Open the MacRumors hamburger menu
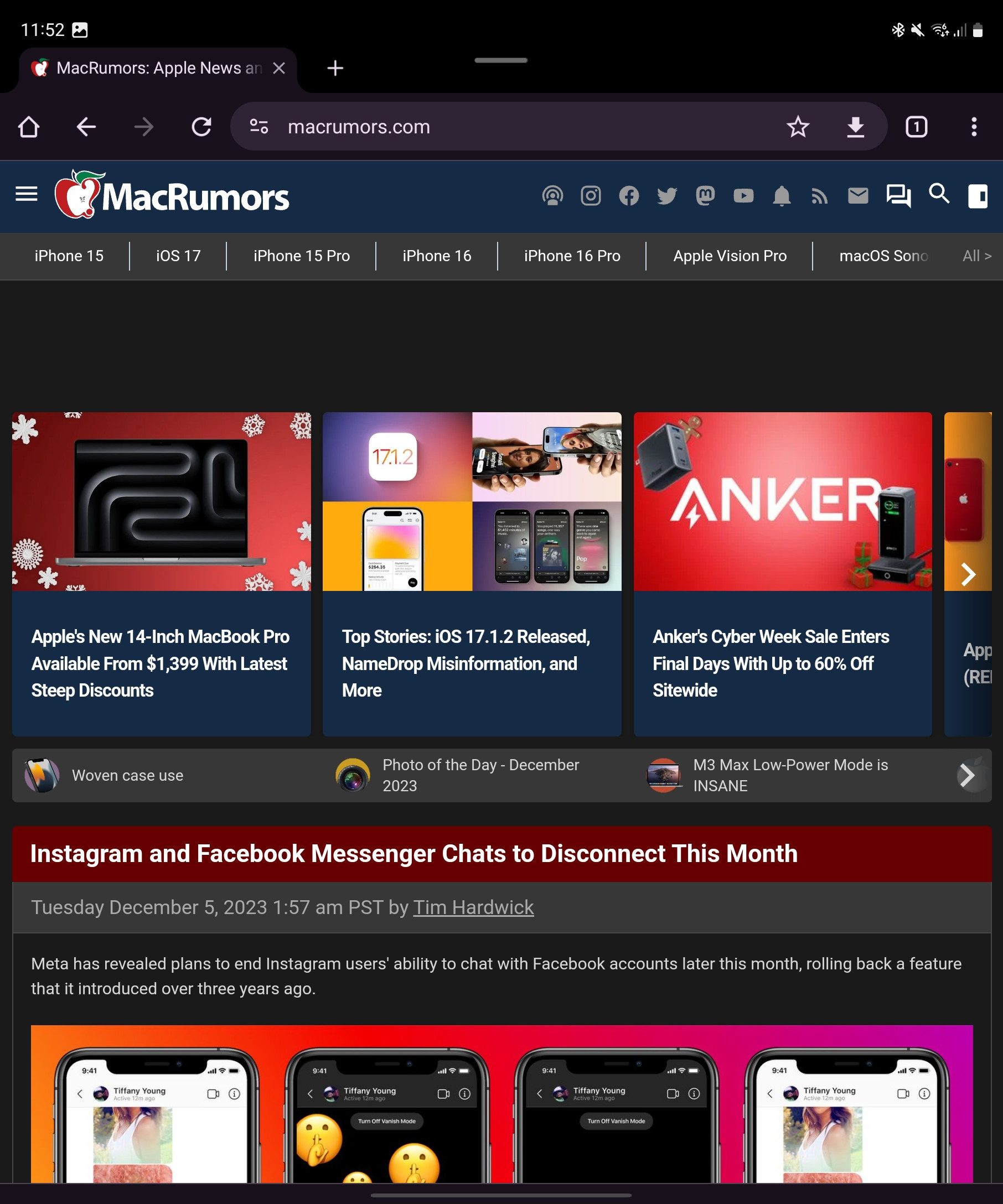The width and height of the screenshot is (1003, 1204). coord(27,194)
